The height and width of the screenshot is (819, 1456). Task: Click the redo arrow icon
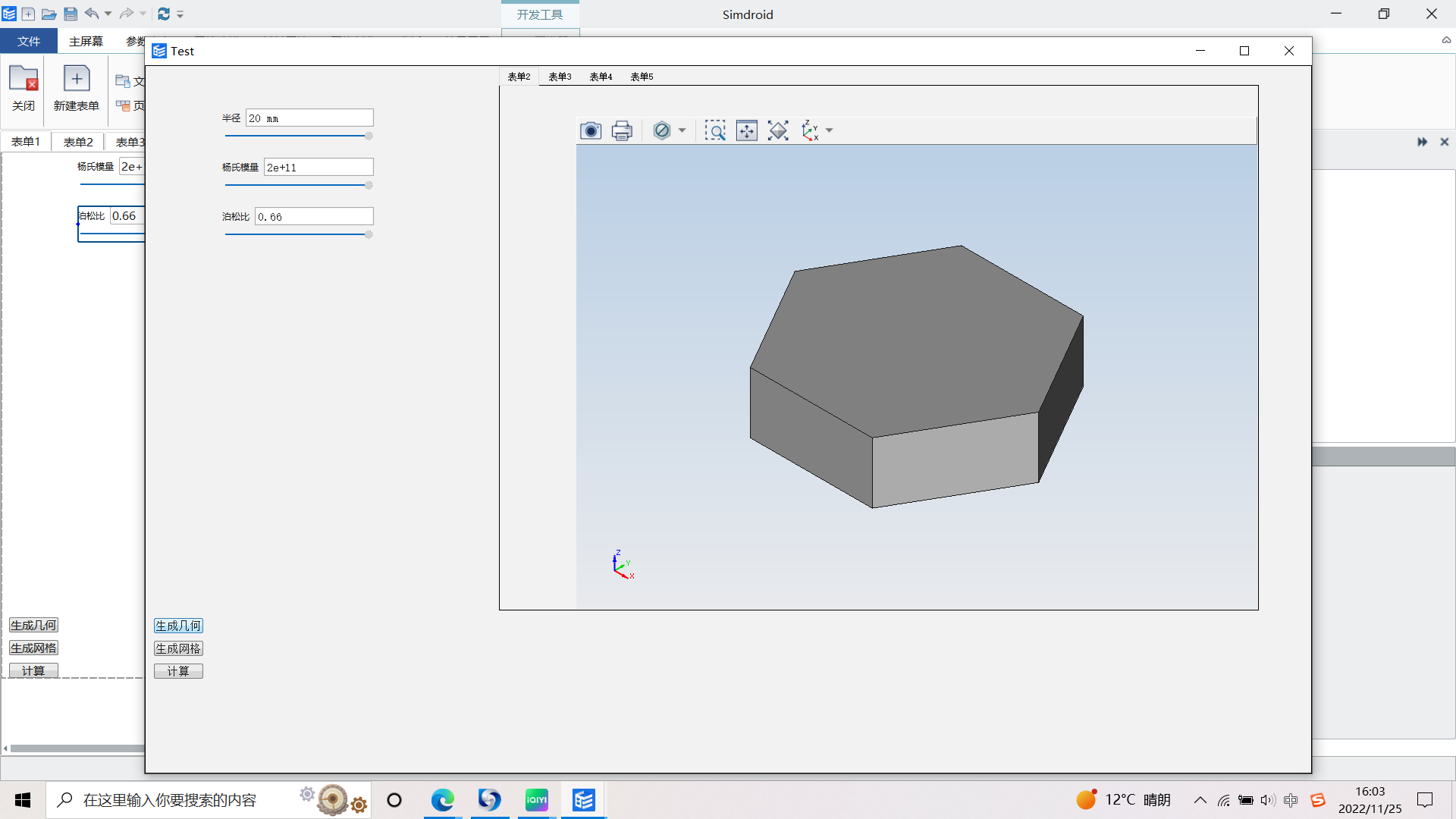tap(127, 14)
